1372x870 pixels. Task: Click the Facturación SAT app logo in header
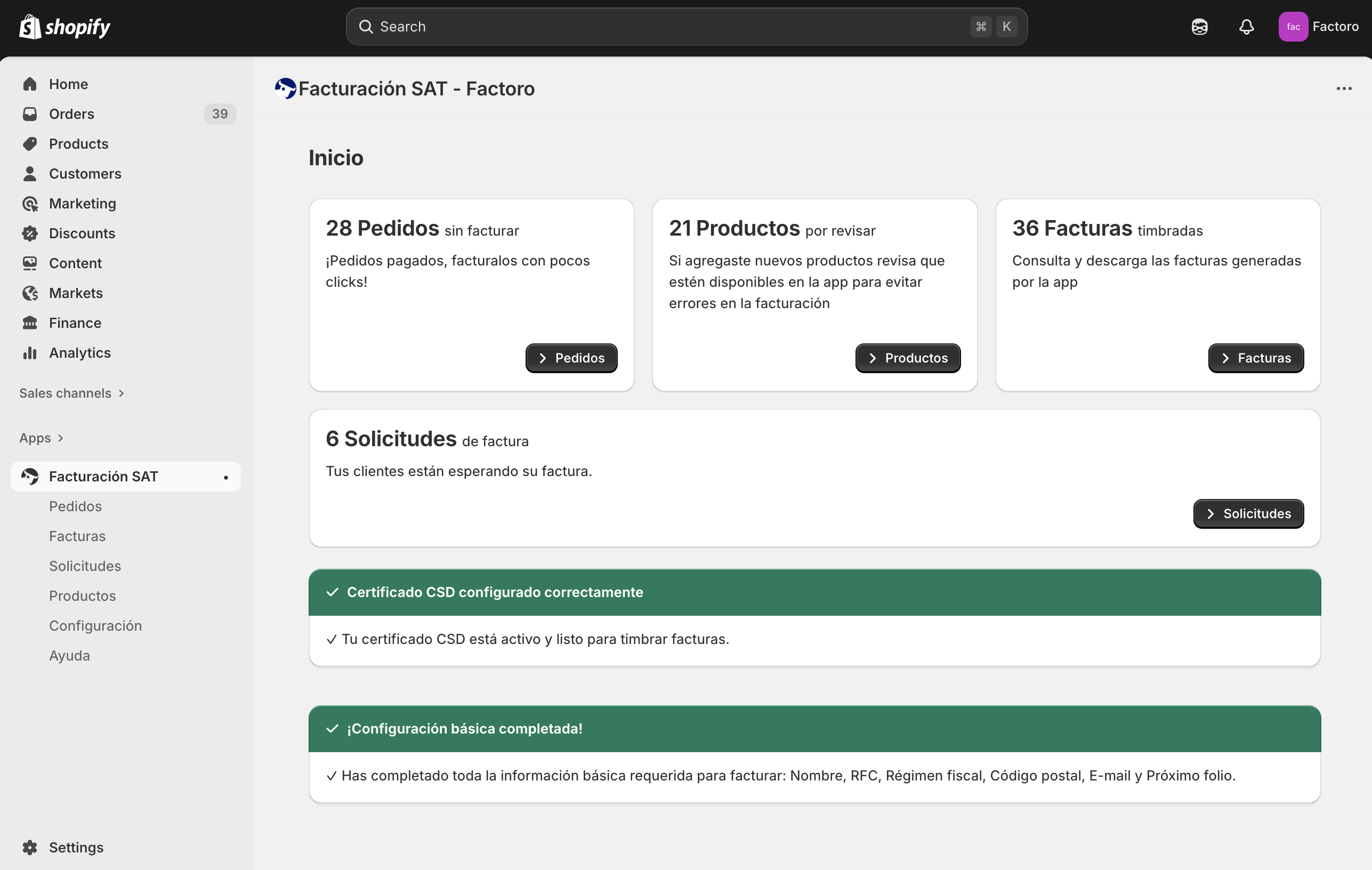286,89
